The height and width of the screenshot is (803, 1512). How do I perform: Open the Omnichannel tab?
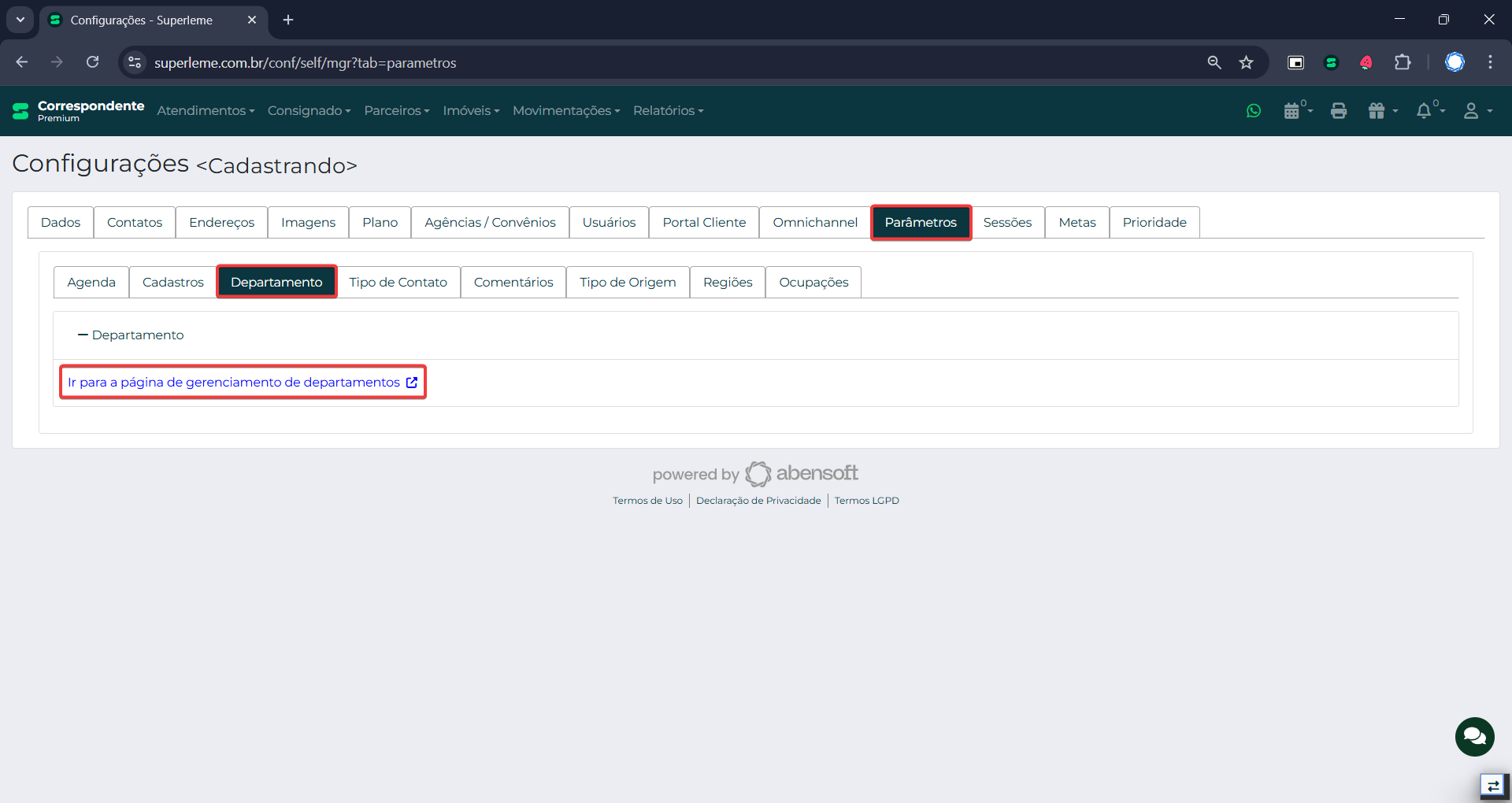[815, 223]
